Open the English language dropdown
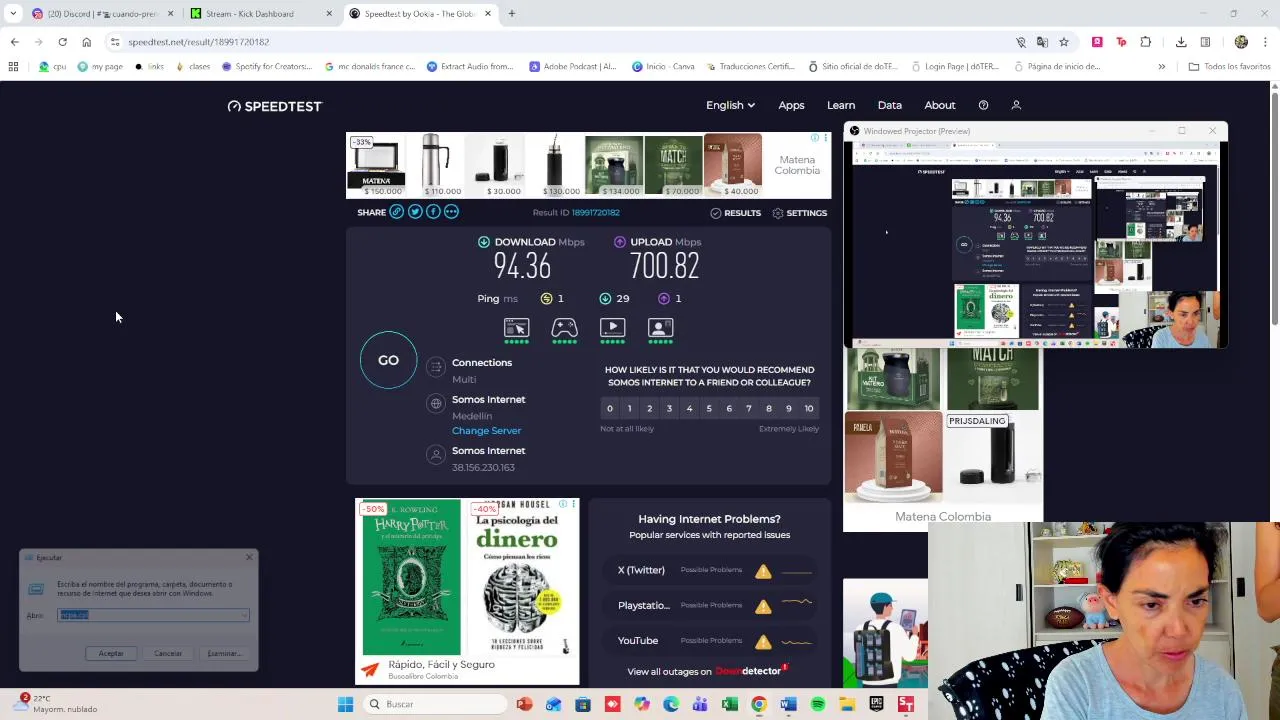 click(x=730, y=105)
